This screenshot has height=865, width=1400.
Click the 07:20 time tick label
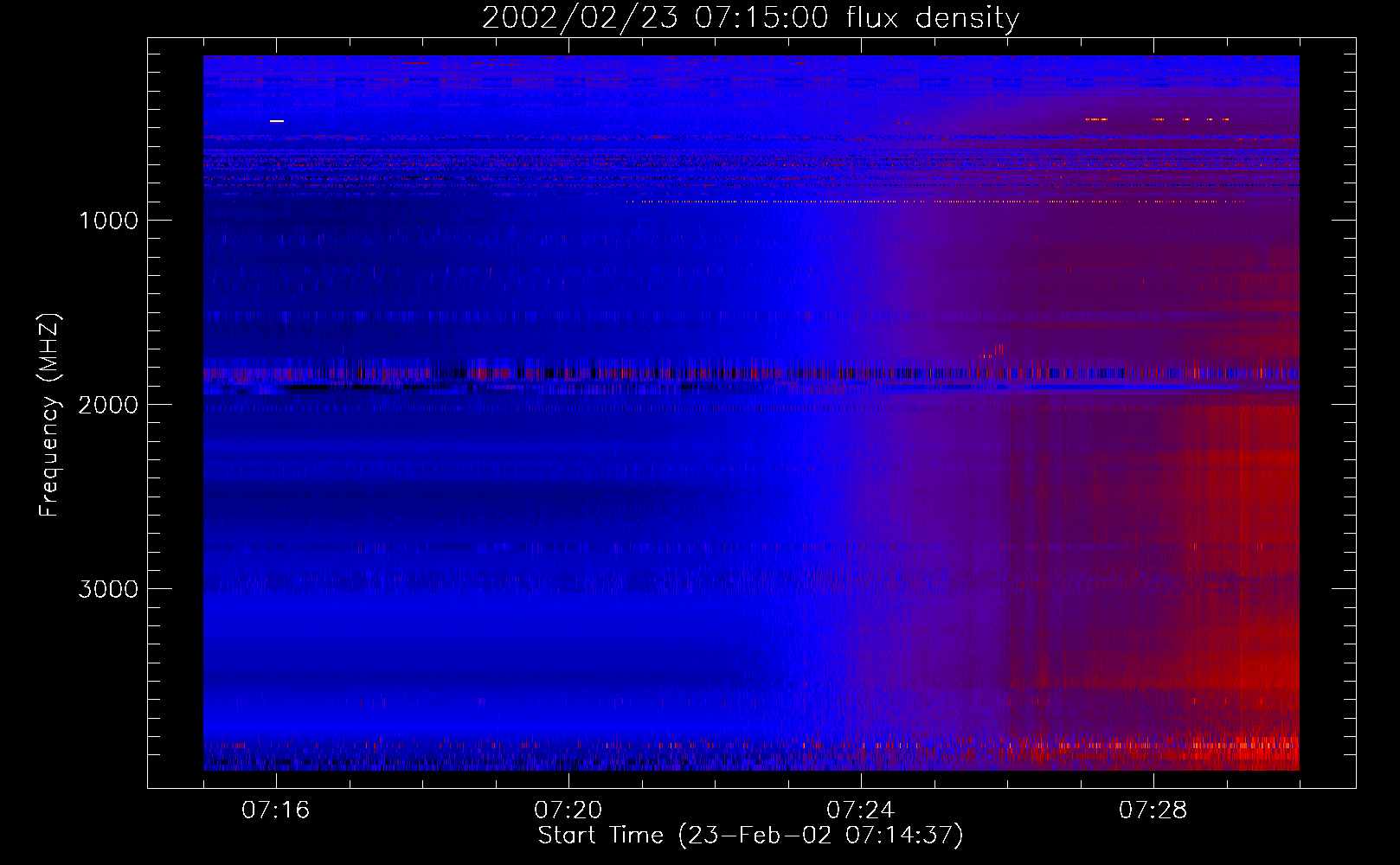(568, 810)
